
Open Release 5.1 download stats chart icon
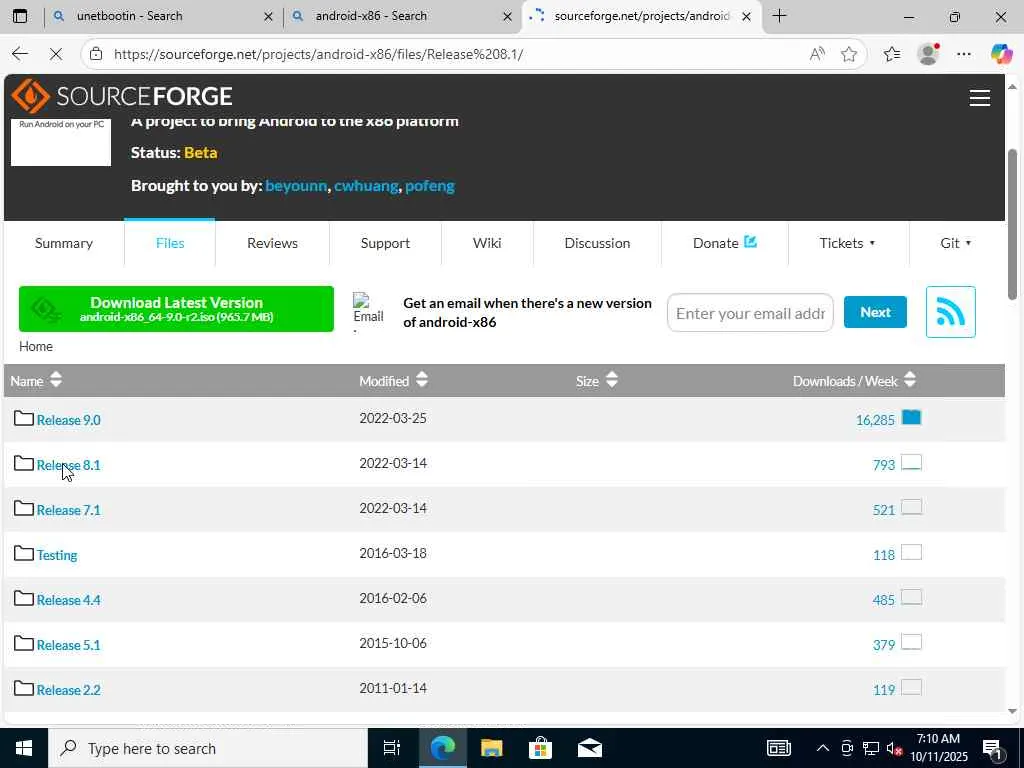pos(911,643)
